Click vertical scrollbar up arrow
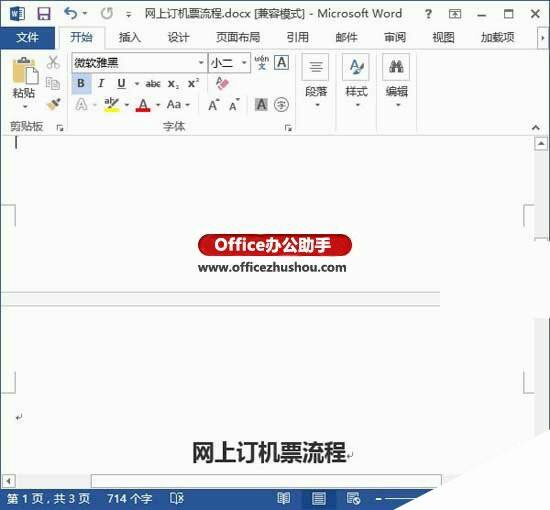Screen dimensions: 550x510 click(x=541, y=143)
